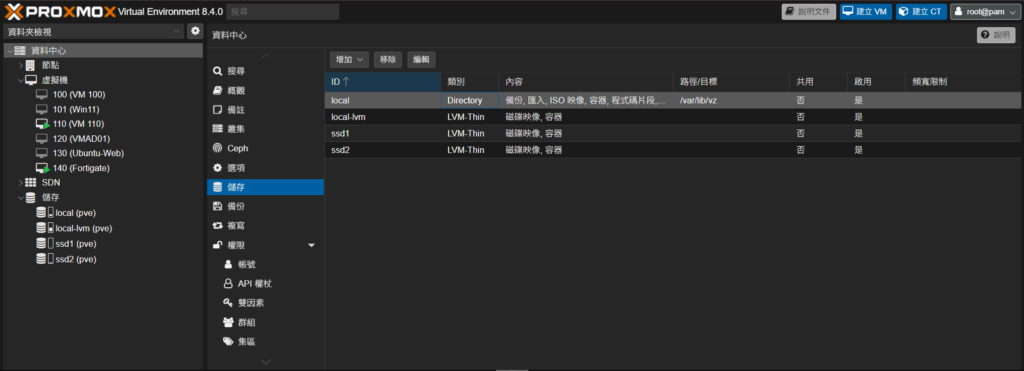Image resolution: width=1024 pixels, height=371 pixels.
Task: Click the 備註 note icon
Action: point(217,110)
